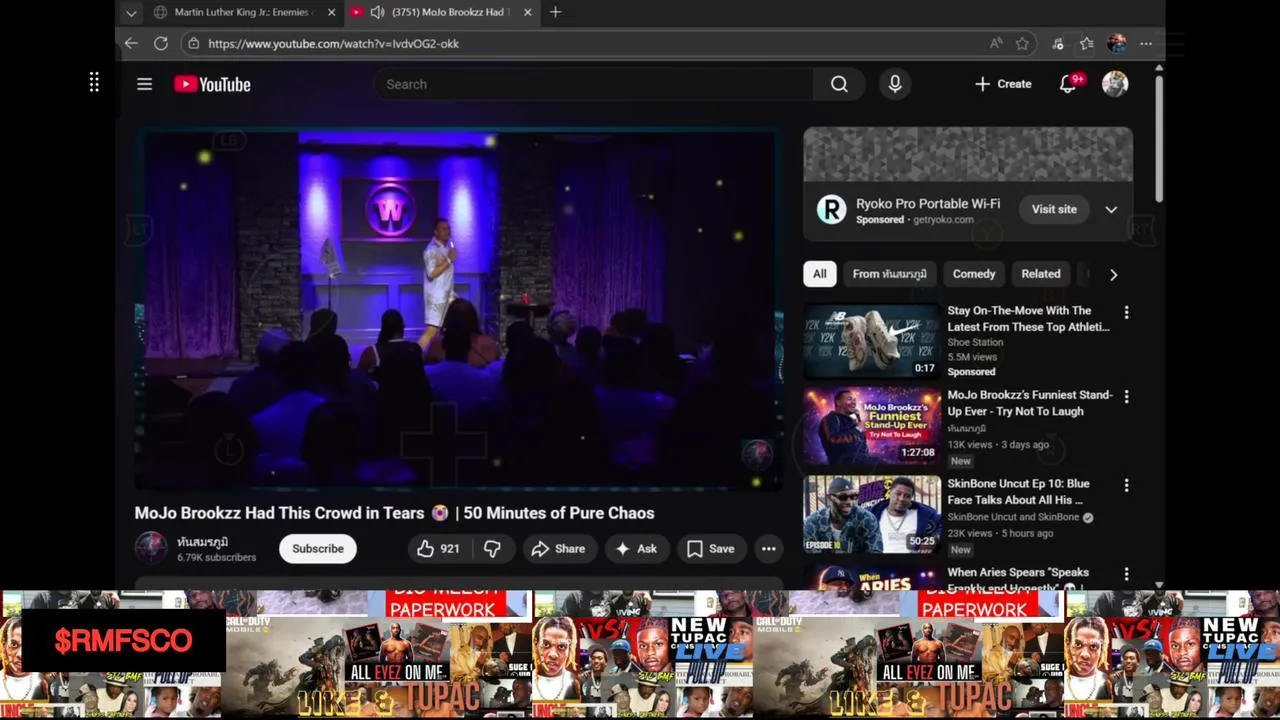Click the $RMFSCO overlay label
Screen dimensions: 1280x720
click(x=123, y=641)
